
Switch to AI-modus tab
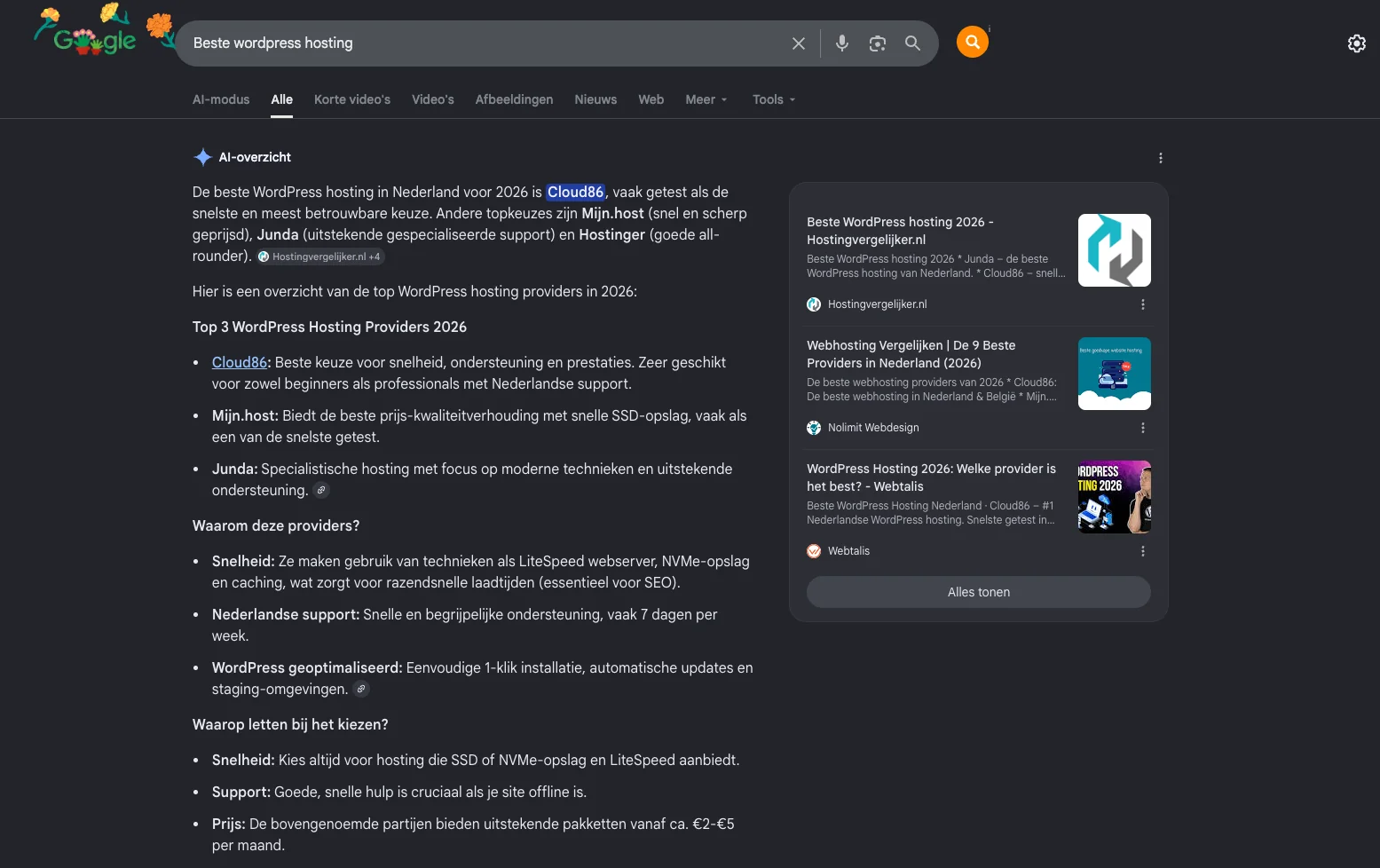click(221, 99)
